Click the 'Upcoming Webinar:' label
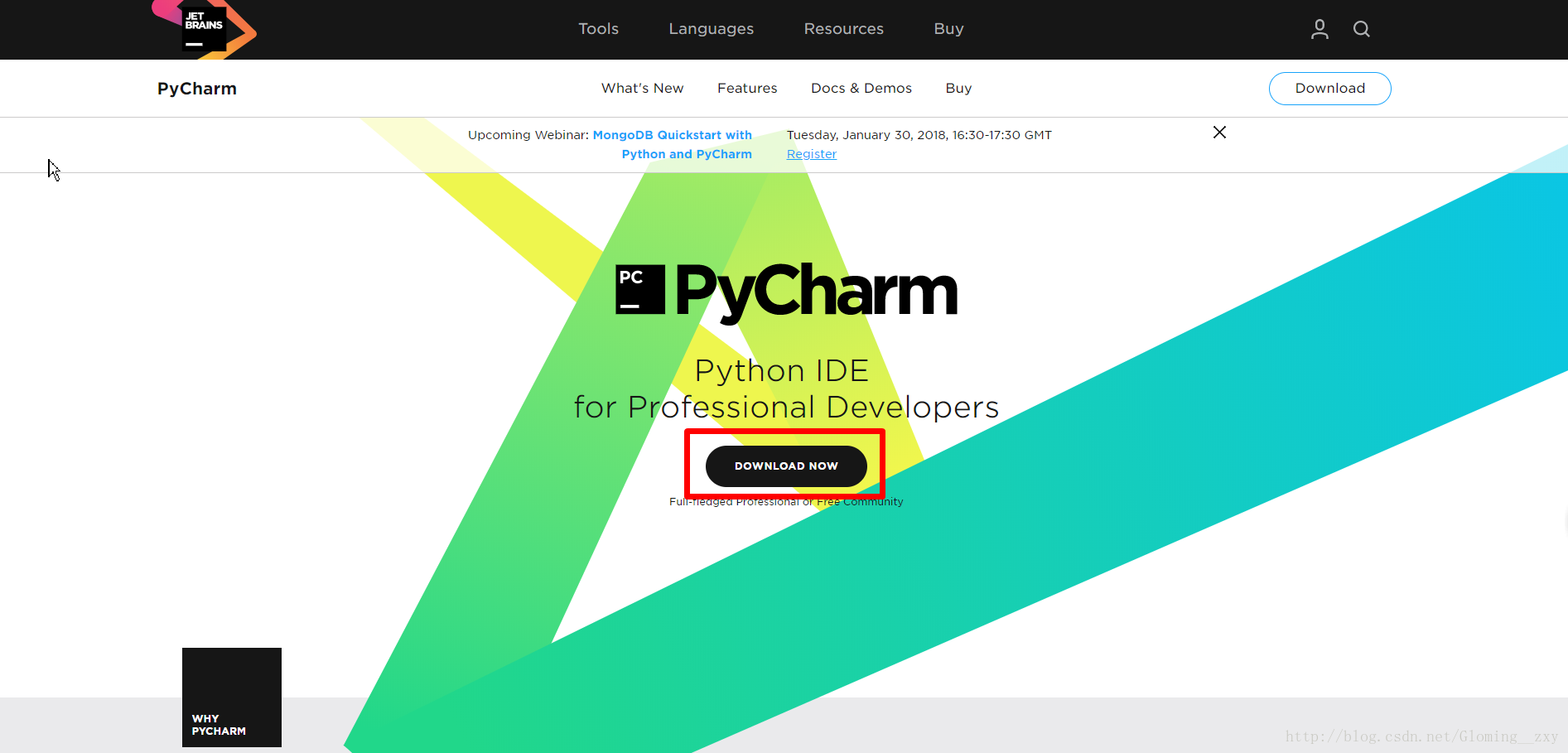Screen dimensions: 1568x753 pyautogui.click(x=528, y=135)
